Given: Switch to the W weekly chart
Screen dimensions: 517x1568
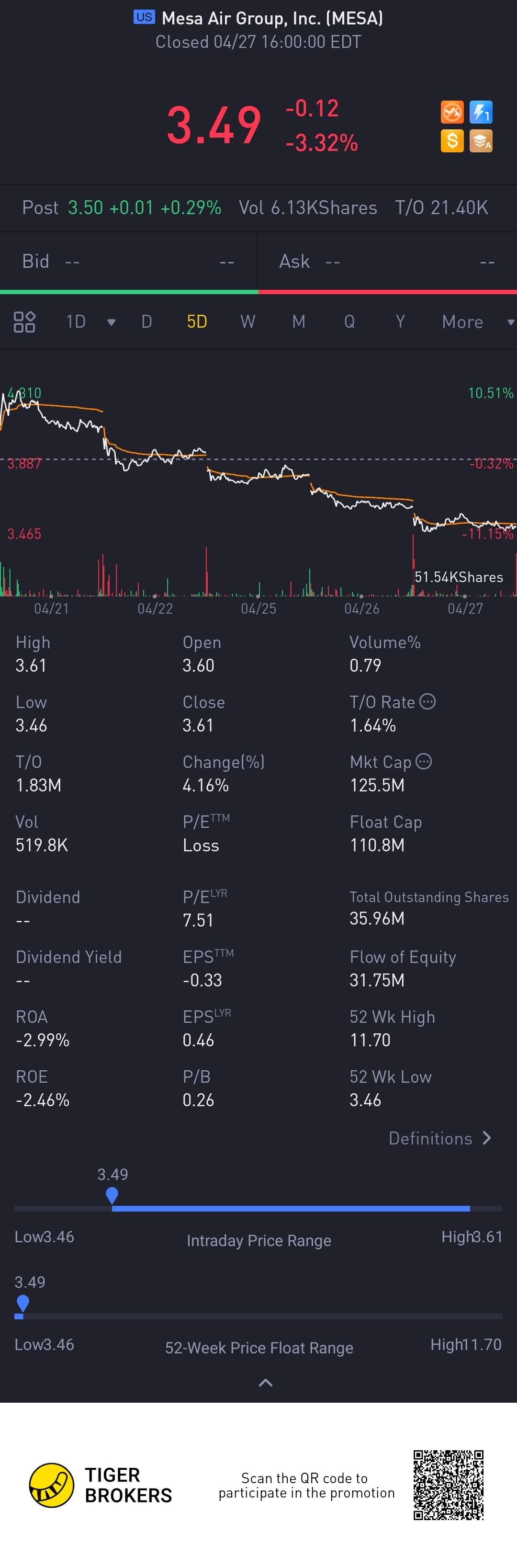Looking at the screenshot, I should click(247, 321).
